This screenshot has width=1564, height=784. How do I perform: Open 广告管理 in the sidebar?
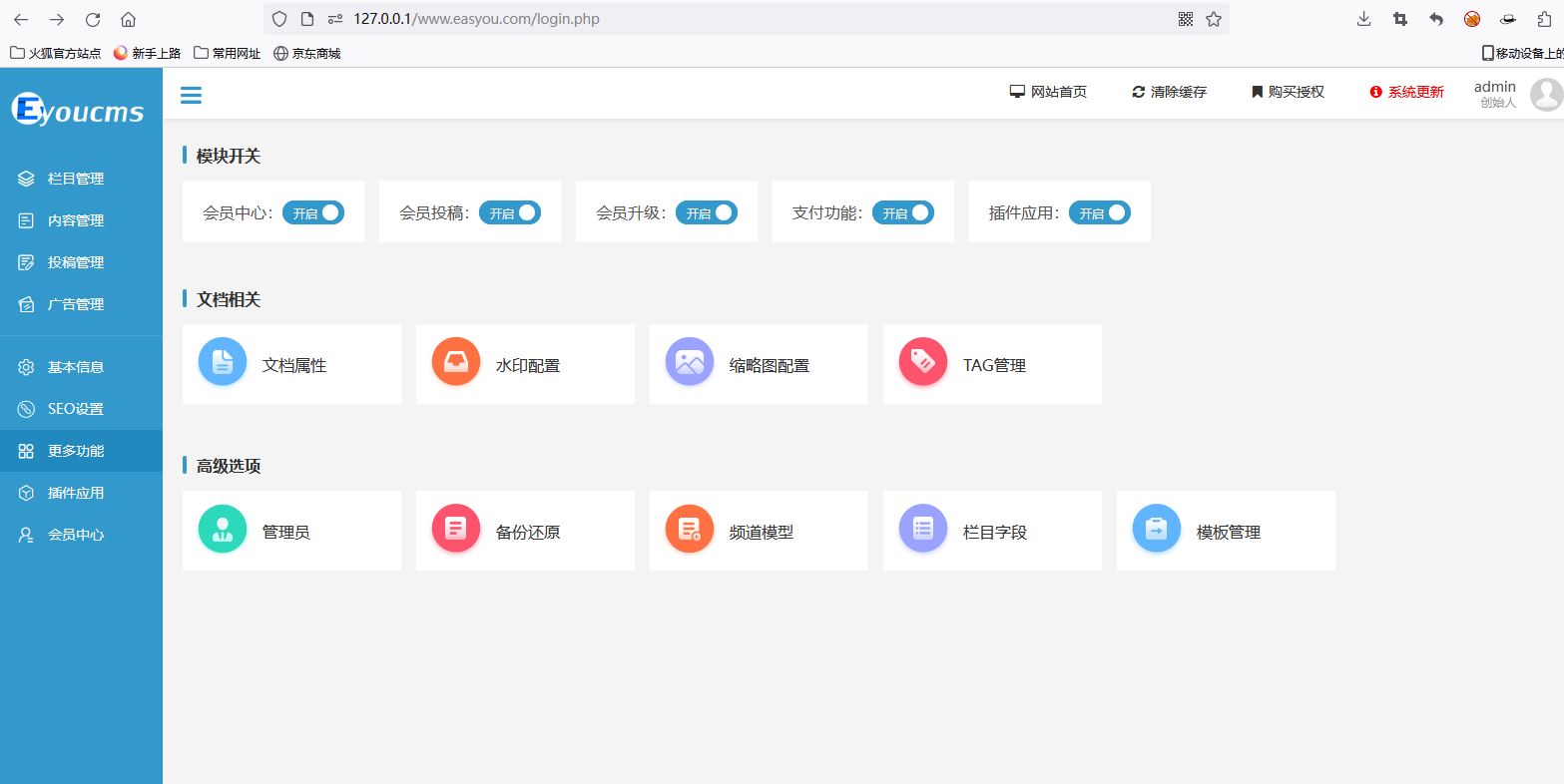pos(81,304)
